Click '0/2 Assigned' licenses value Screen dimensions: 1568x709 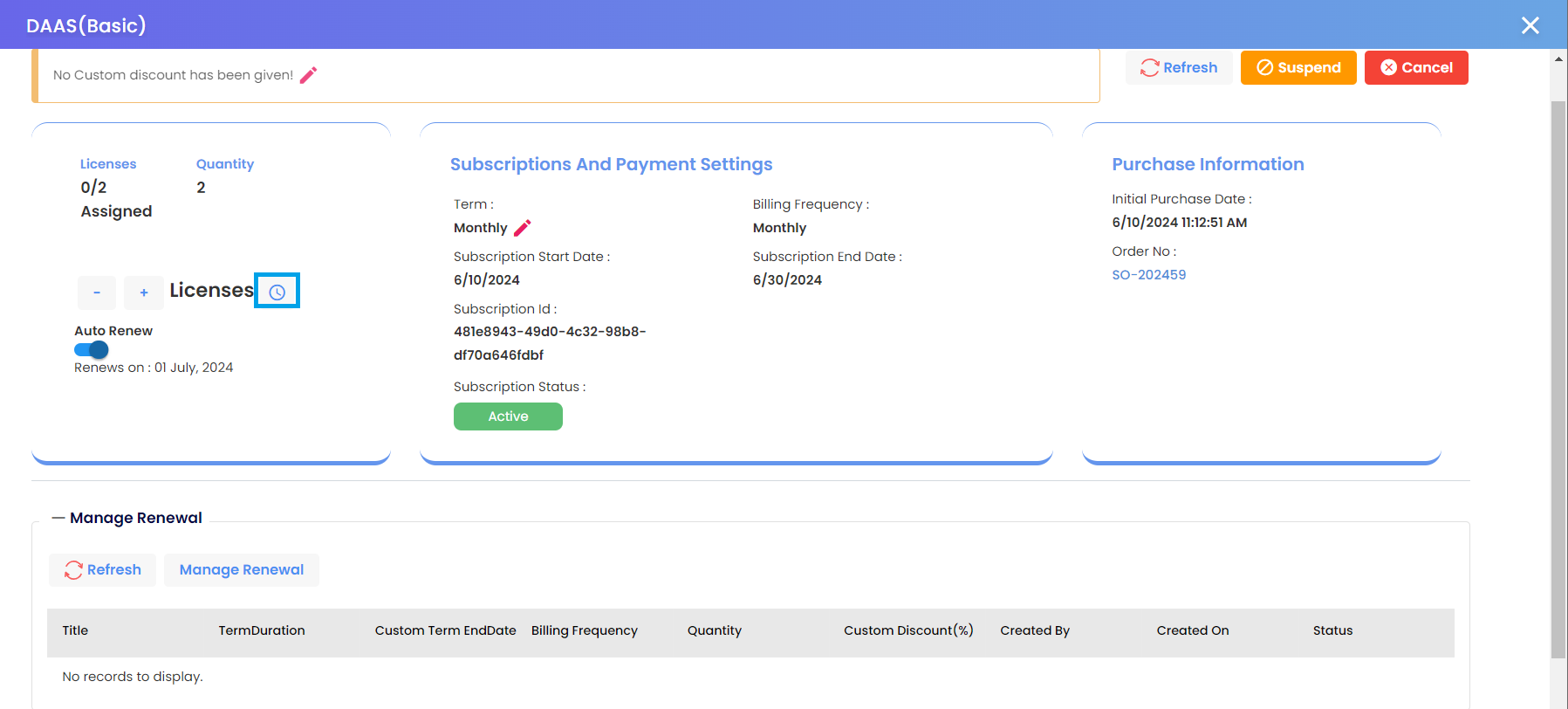point(116,199)
